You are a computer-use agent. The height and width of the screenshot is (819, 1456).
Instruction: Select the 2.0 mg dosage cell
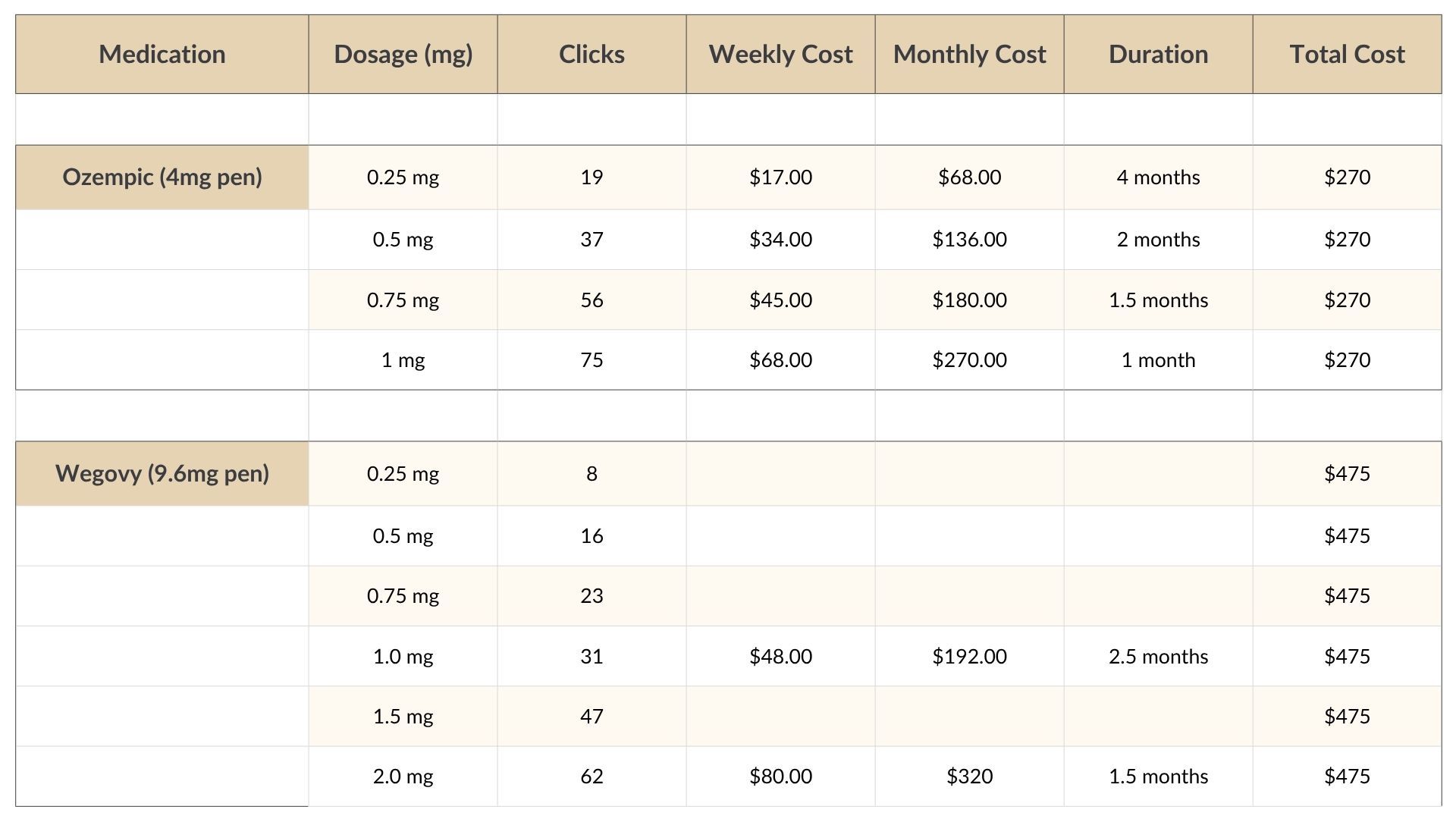[403, 776]
